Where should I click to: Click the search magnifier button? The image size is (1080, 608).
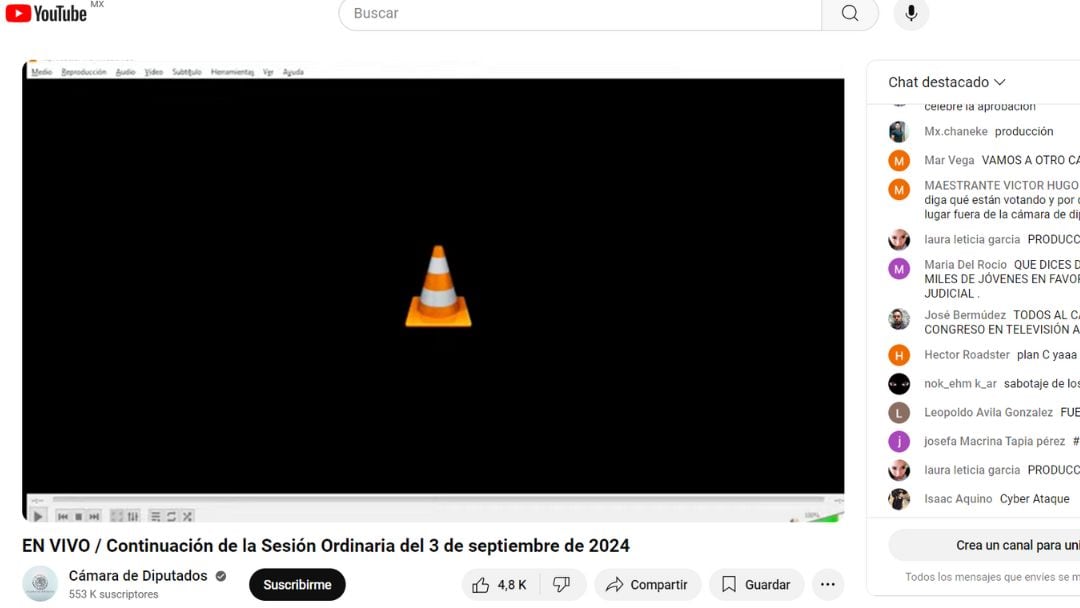849,13
